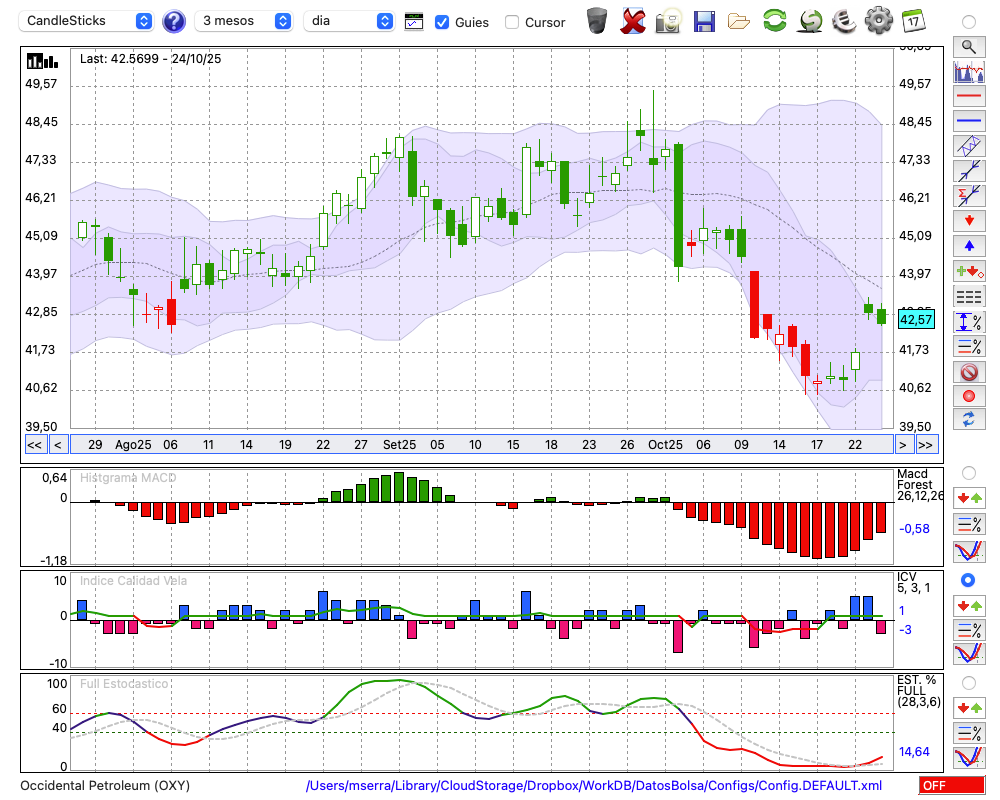Open the CandleSticks chart type dropdown
The image size is (1000, 800).
point(86,21)
